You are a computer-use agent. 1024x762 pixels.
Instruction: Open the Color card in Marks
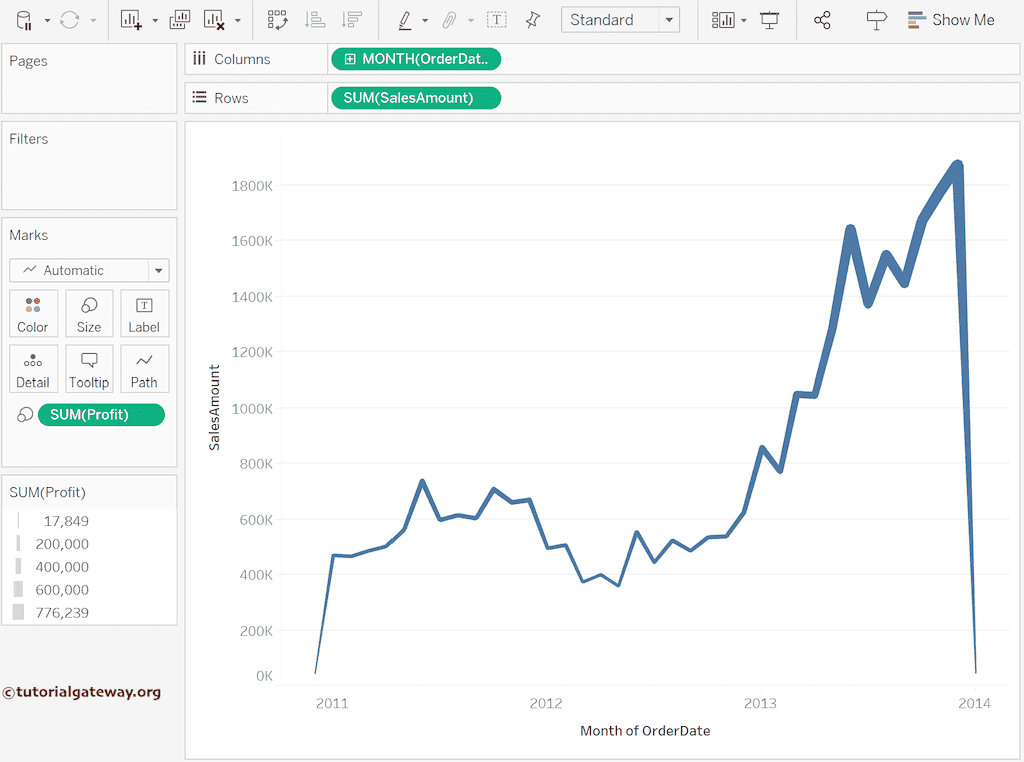(33, 314)
